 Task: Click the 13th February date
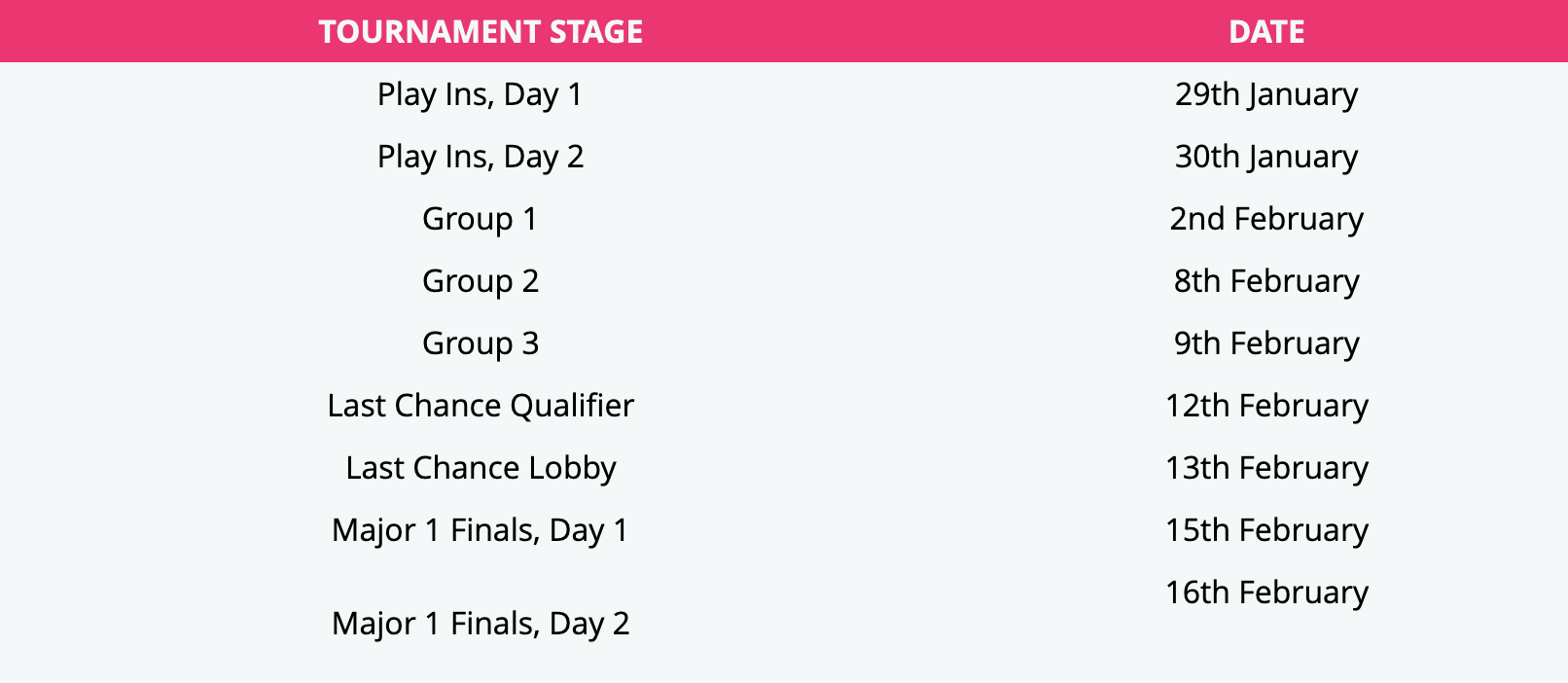point(1265,468)
